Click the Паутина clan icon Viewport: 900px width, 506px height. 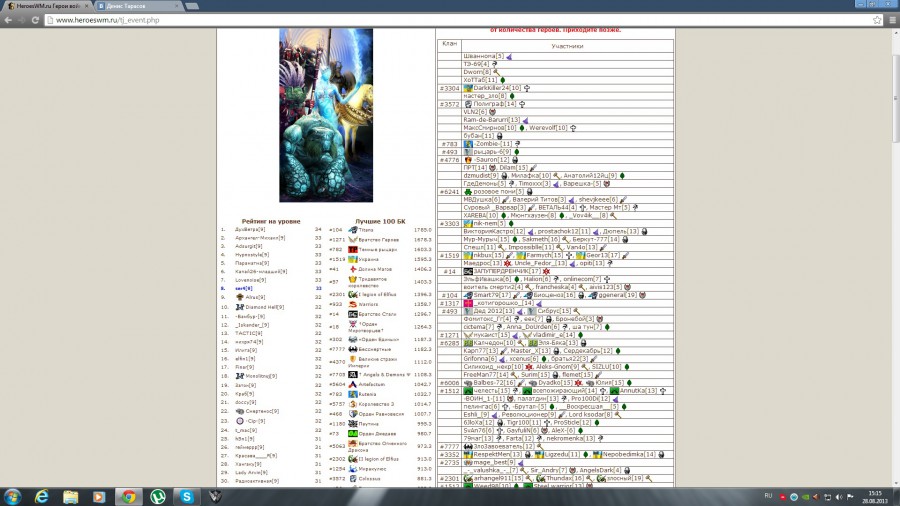tap(353, 423)
